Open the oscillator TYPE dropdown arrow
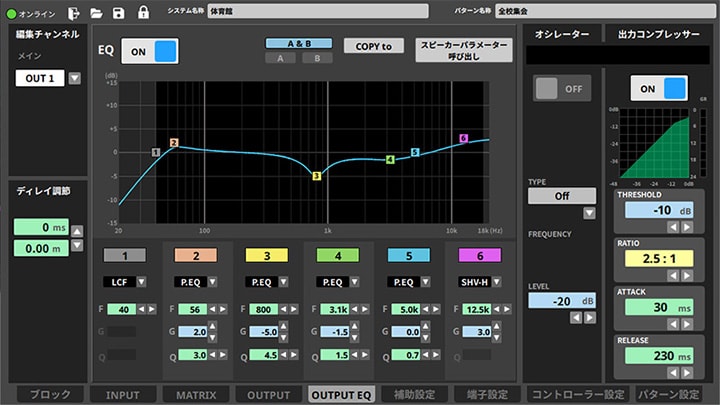This screenshot has width=720, height=405. (589, 213)
